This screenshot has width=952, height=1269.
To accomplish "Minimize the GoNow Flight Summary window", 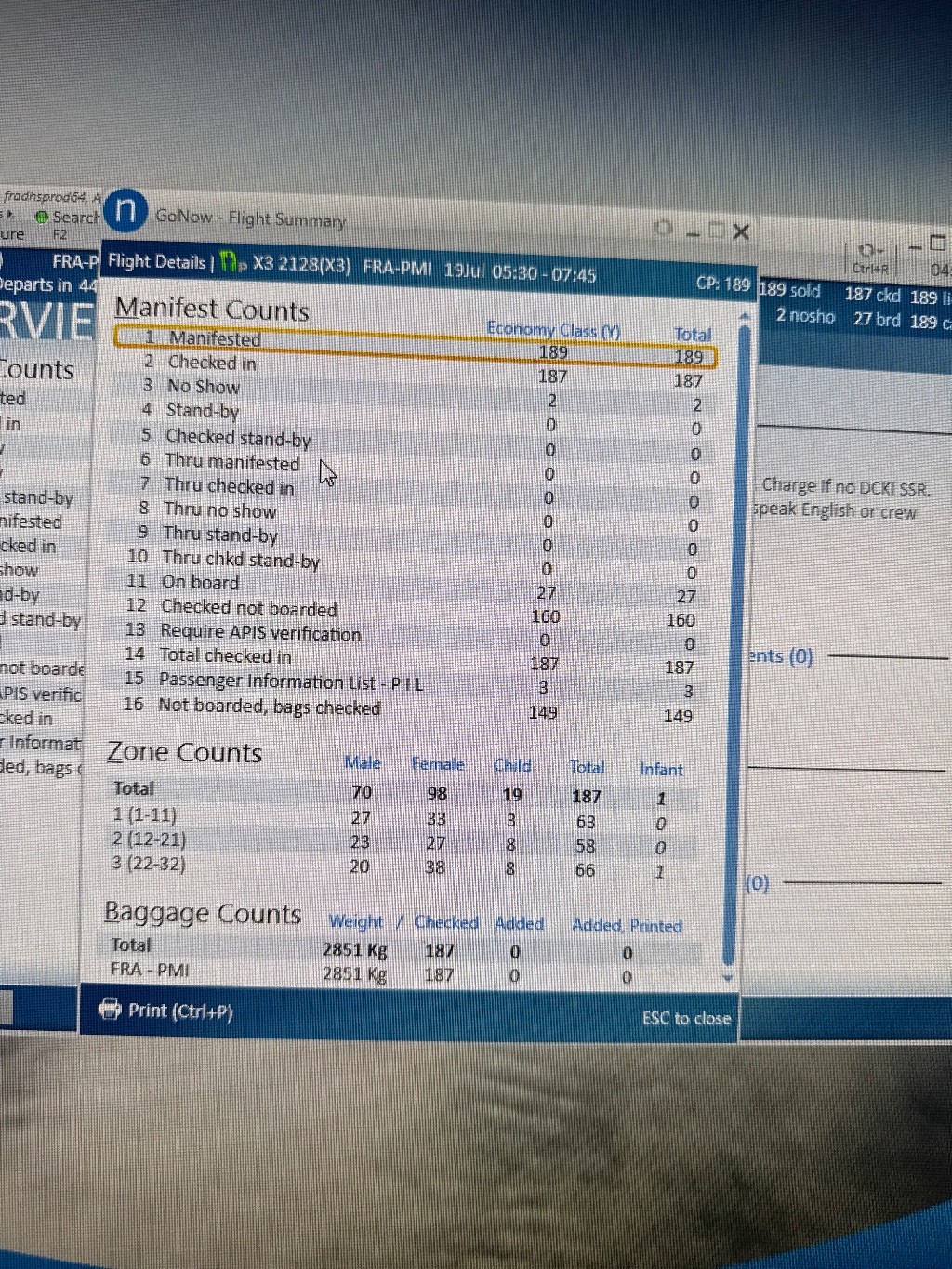I will (x=694, y=231).
